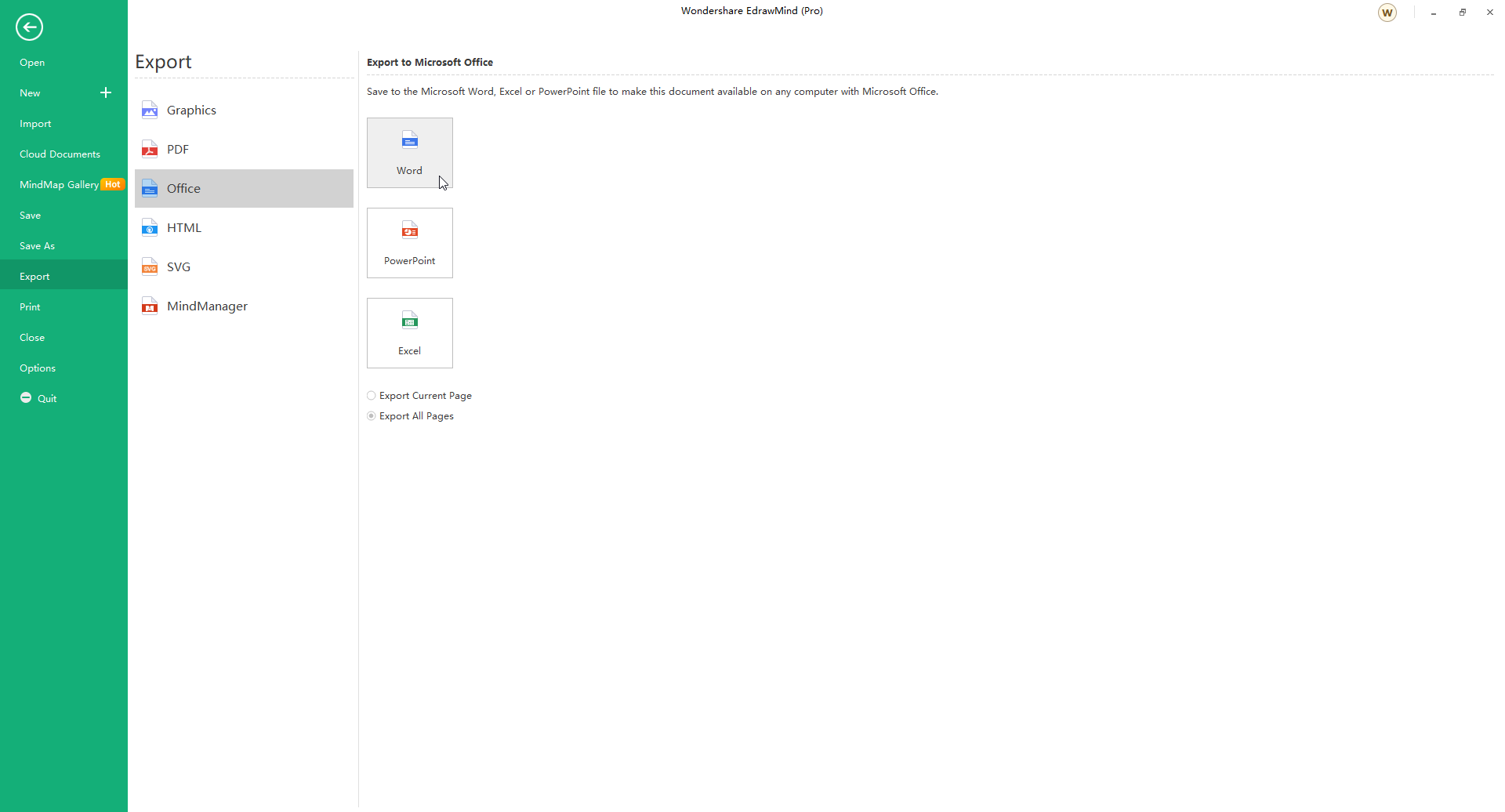Open the Import section
This screenshot has height=812, width=1505.
click(x=63, y=124)
